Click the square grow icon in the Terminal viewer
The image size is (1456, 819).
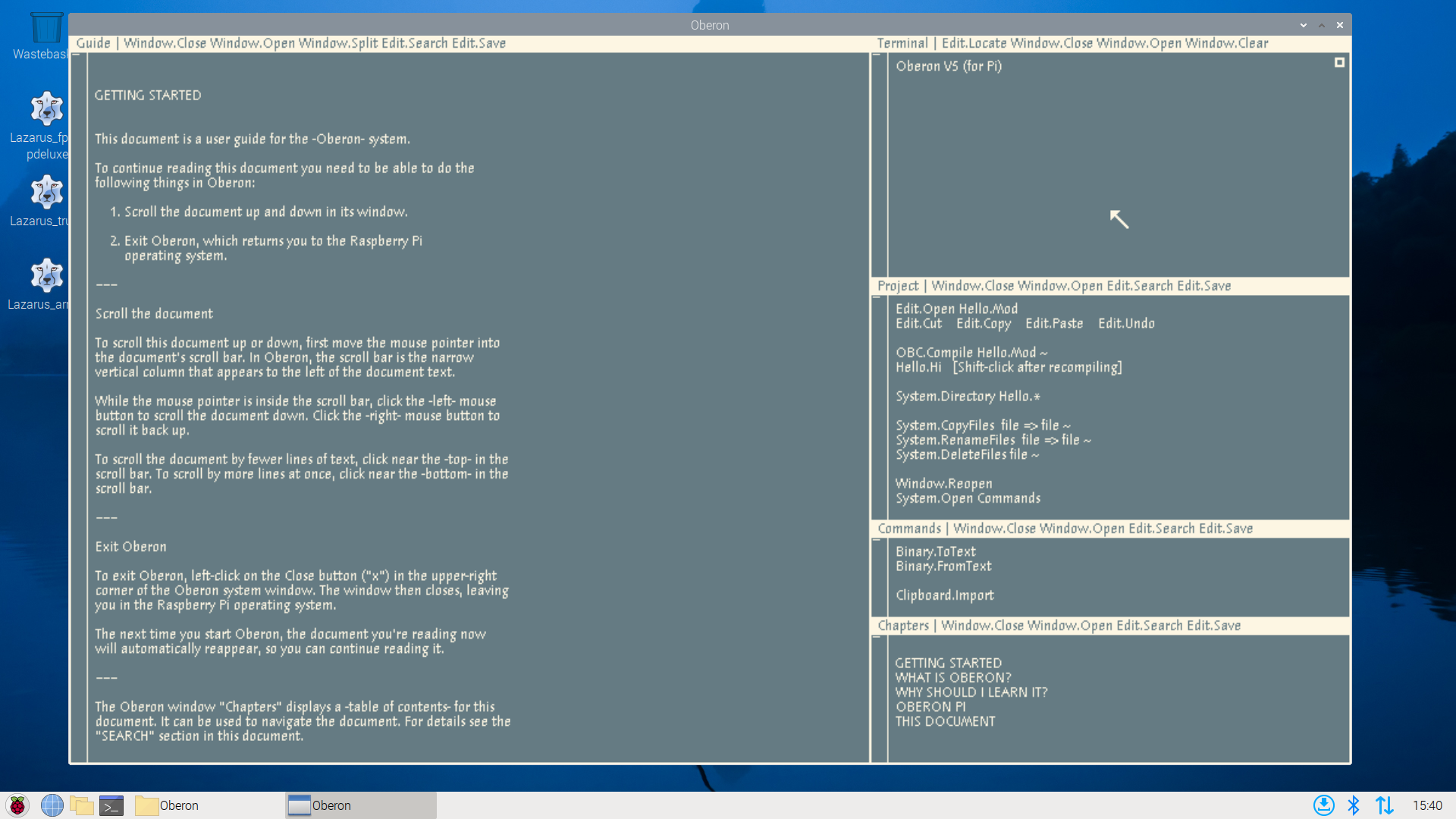(1339, 63)
